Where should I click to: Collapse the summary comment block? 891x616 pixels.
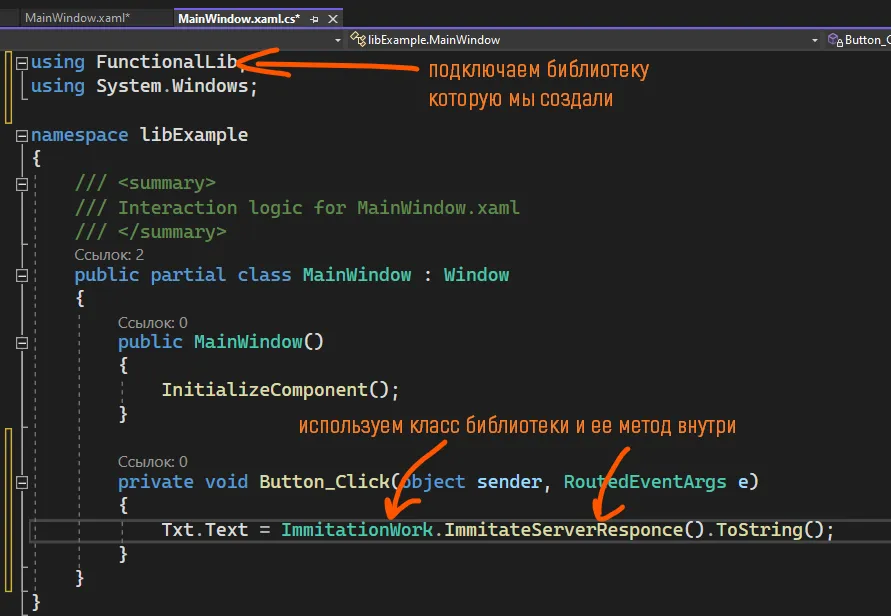click(22, 184)
